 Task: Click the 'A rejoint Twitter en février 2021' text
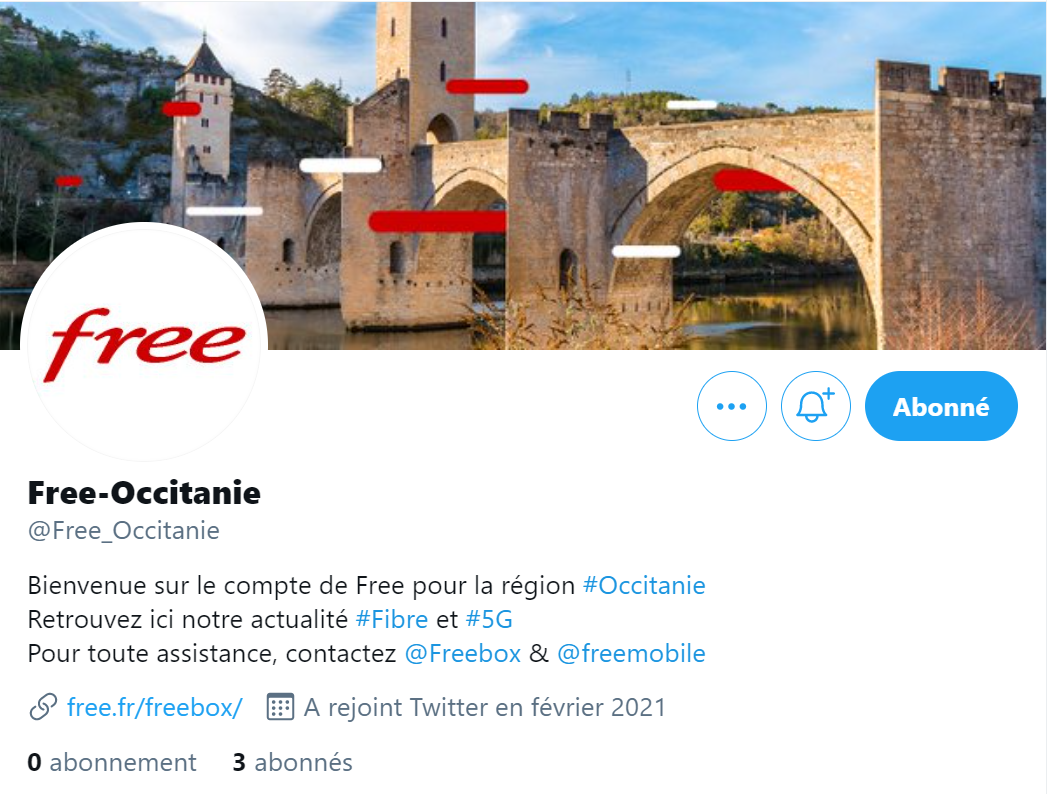pyautogui.click(x=485, y=707)
